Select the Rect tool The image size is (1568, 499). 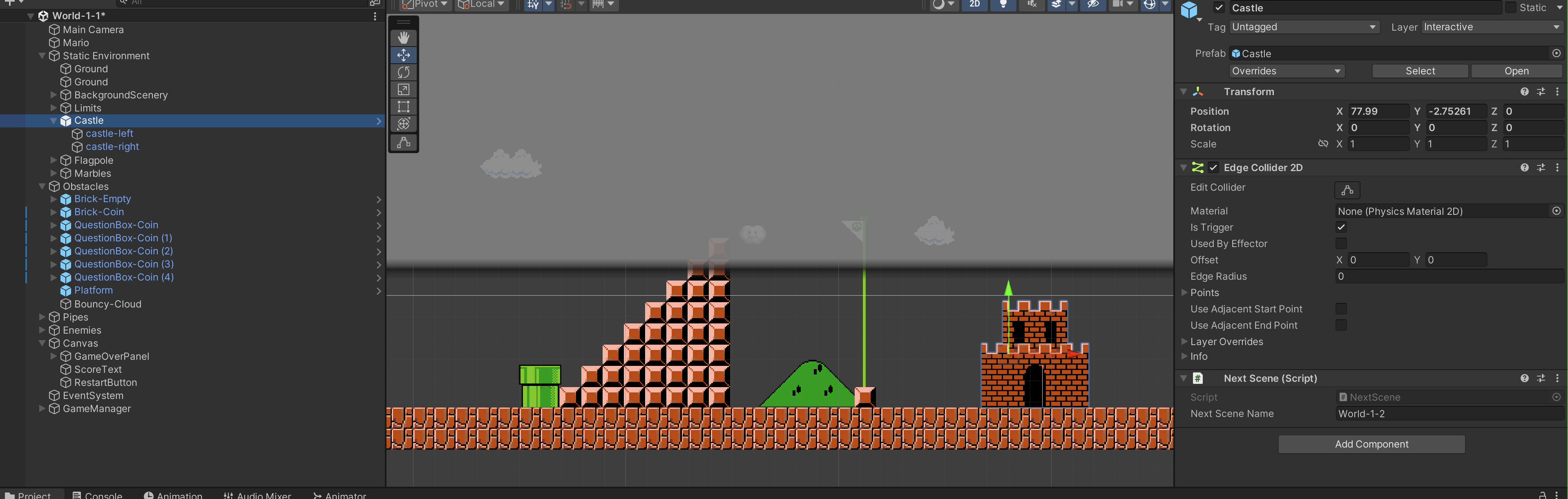[403, 107]
